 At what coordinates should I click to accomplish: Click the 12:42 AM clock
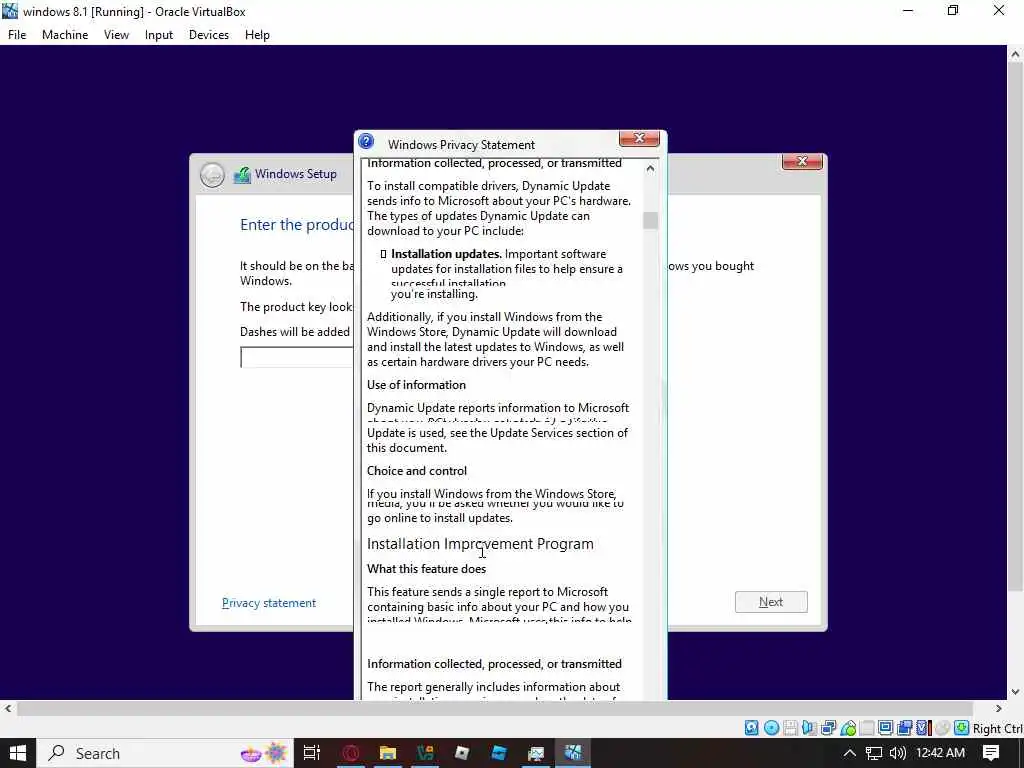(x=940, y=753)
